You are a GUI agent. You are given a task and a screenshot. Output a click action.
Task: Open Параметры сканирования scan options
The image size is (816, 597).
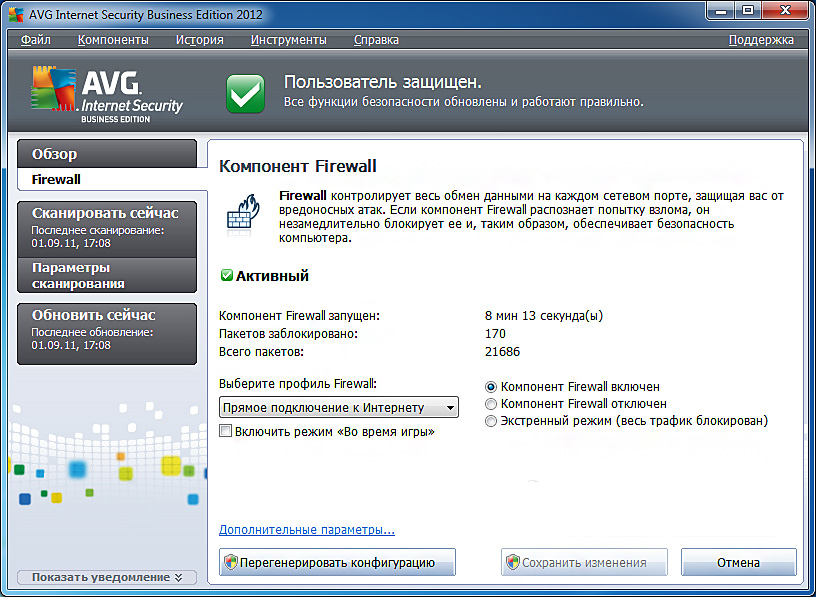point(107,275)
